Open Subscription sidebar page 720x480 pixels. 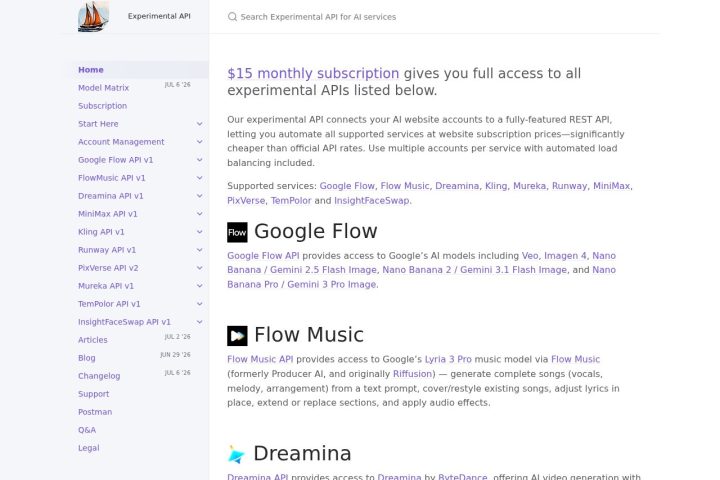point(102,106)
